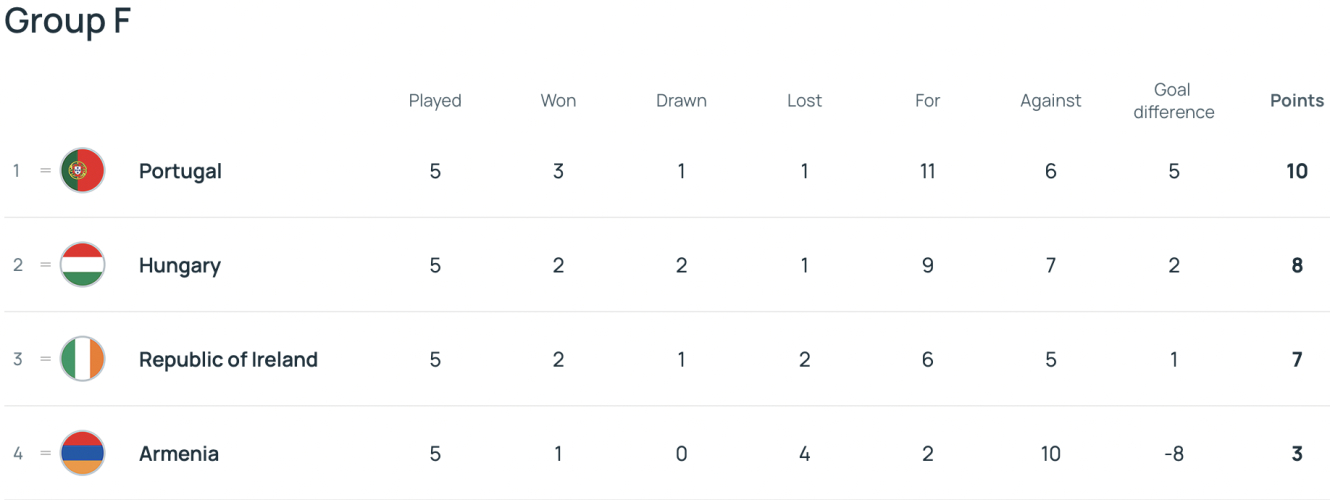Click Armenia's goal difference of -8
1330x500 pixels.
point(1173,453)
